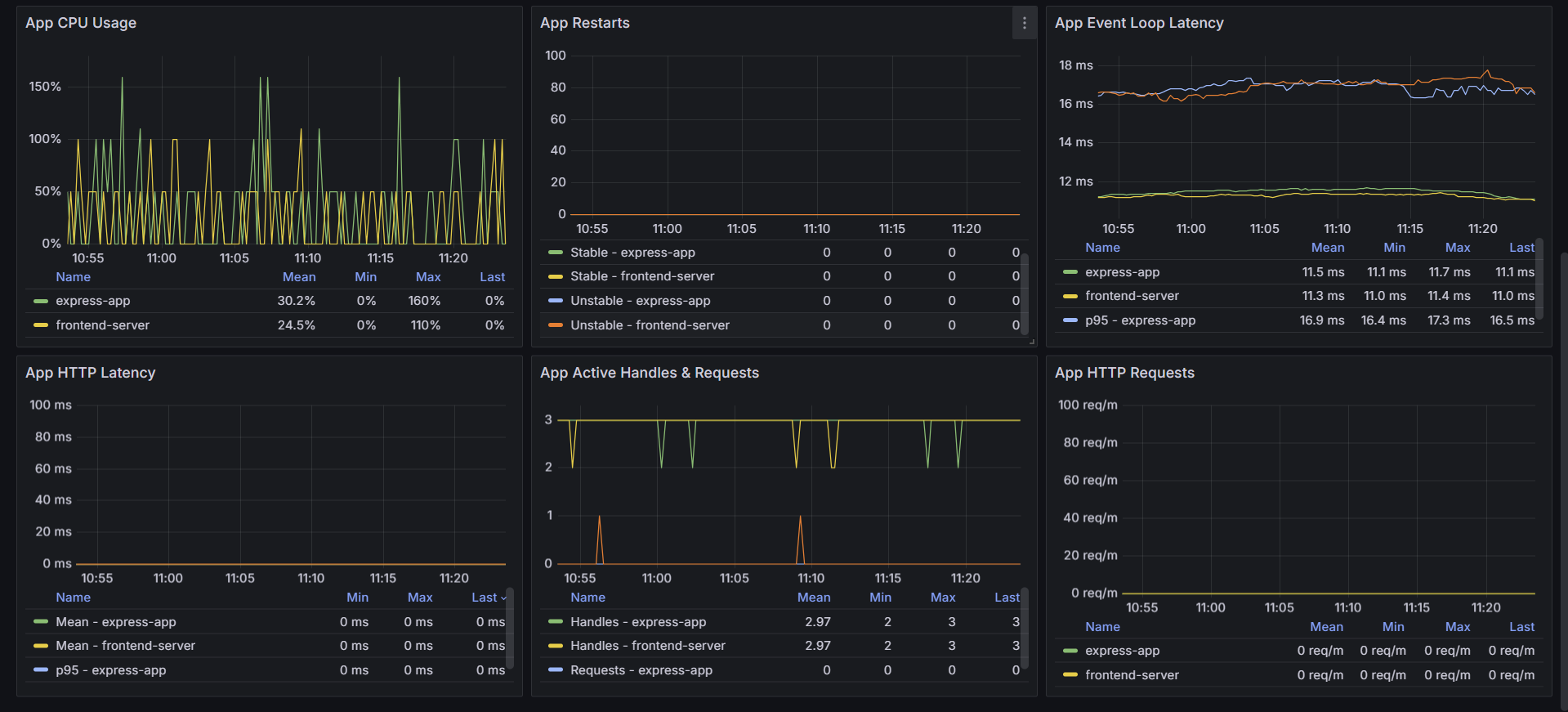Open the App CPU Usage panel title
Image resolution: width=1568 pixels, height=712 pixels.
coord(81,23)
